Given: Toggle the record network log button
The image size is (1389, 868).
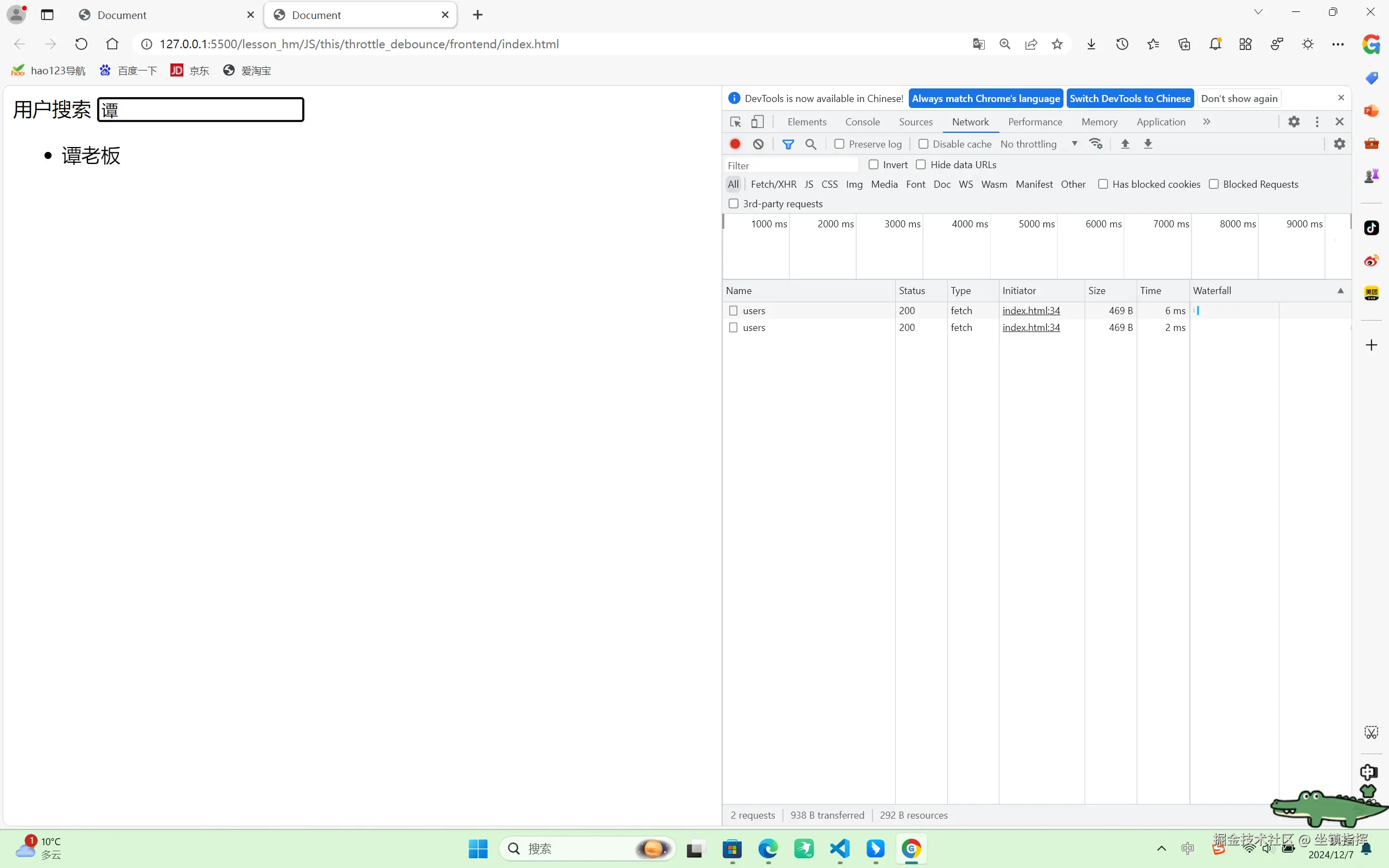Looking at the screenshot, I should (x=735, y=144).
